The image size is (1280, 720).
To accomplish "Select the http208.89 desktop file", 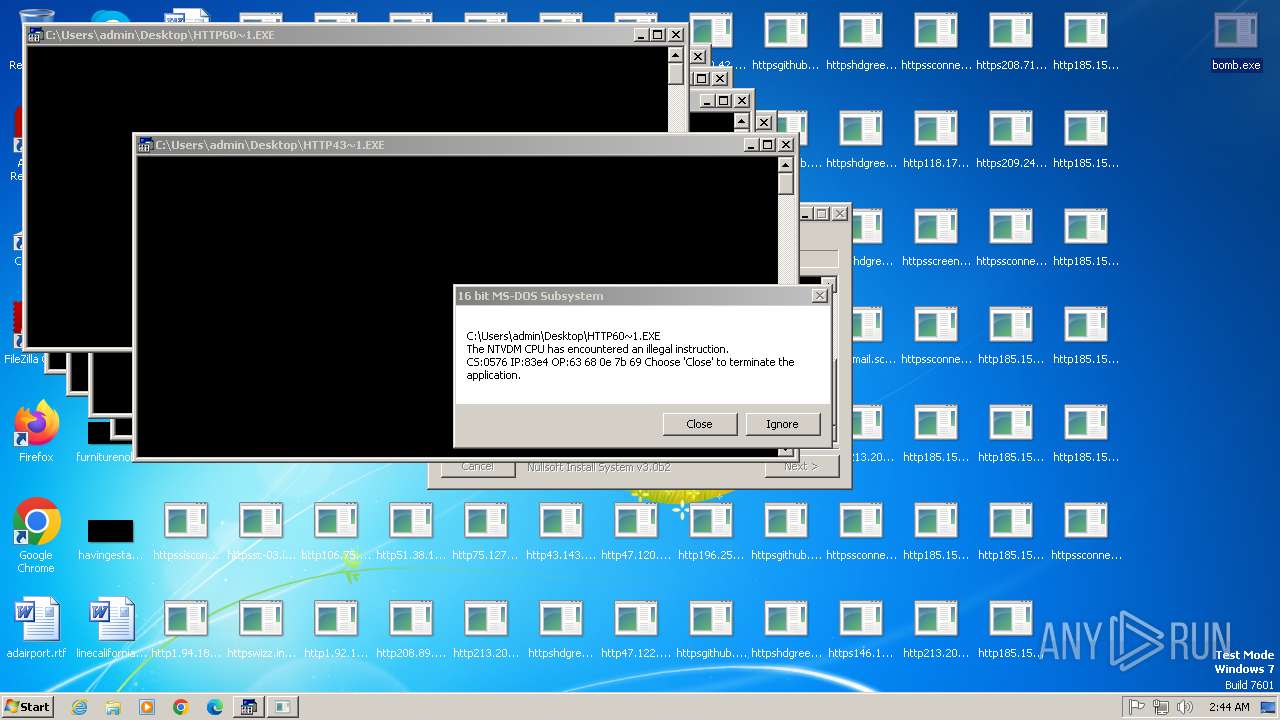I will (x=411, y=630).
